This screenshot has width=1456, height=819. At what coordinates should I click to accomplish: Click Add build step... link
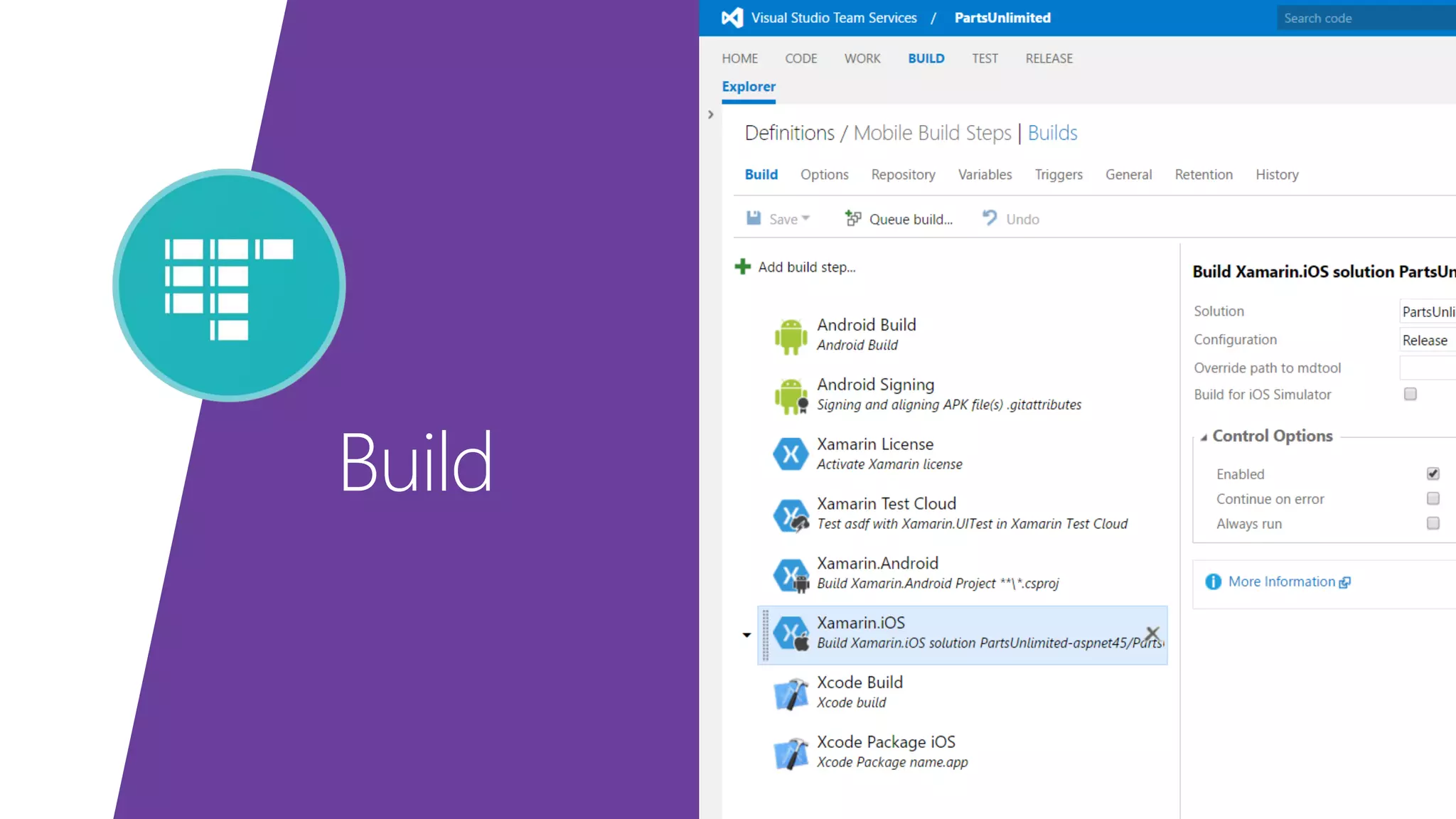pyautogui.click(x=807, y=267)
